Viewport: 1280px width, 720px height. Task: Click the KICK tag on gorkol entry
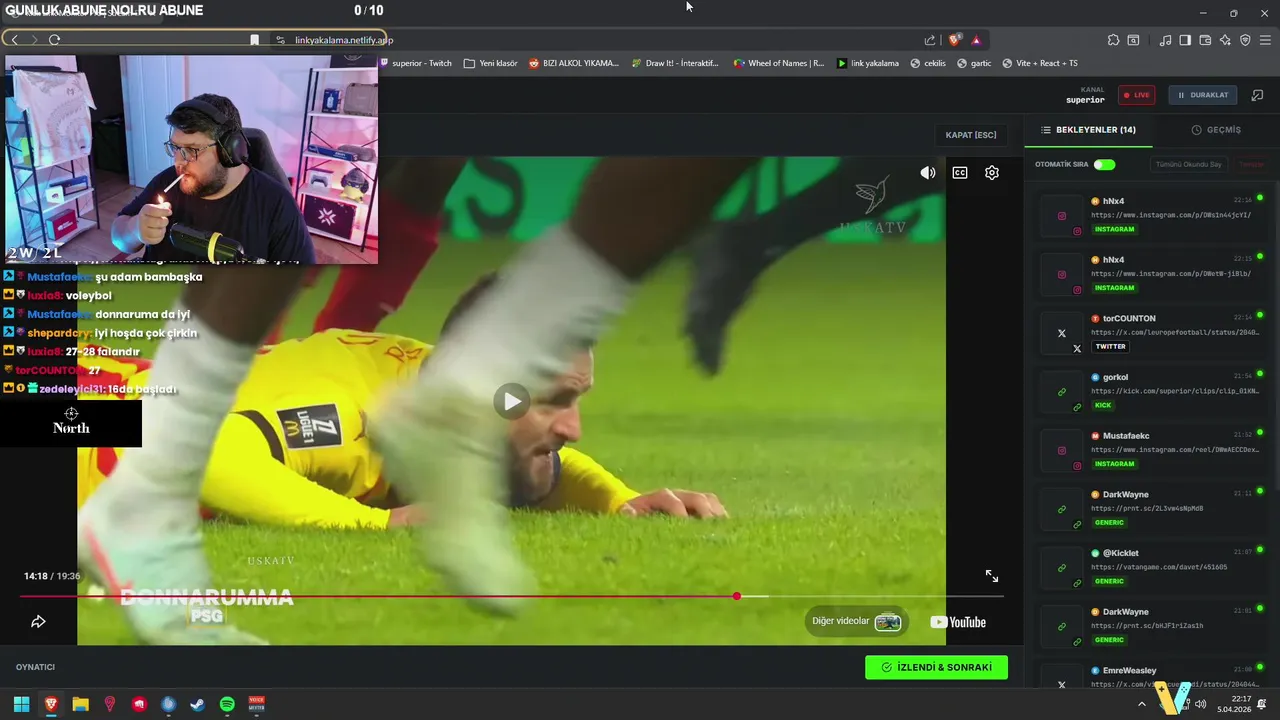(1103, 405)
